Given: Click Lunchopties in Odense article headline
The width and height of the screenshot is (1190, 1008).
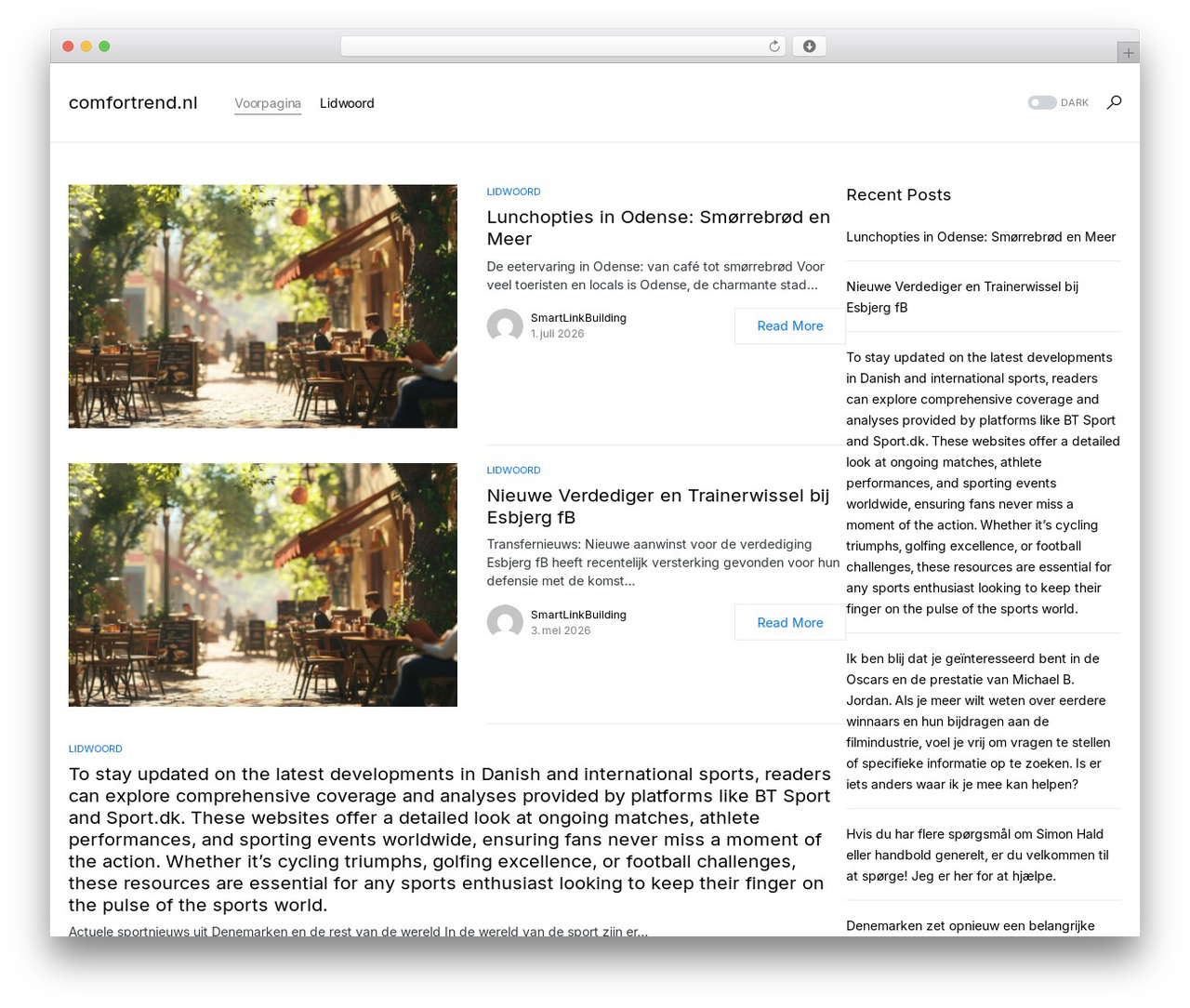Looking at the screenshot, I should (658, 228).
